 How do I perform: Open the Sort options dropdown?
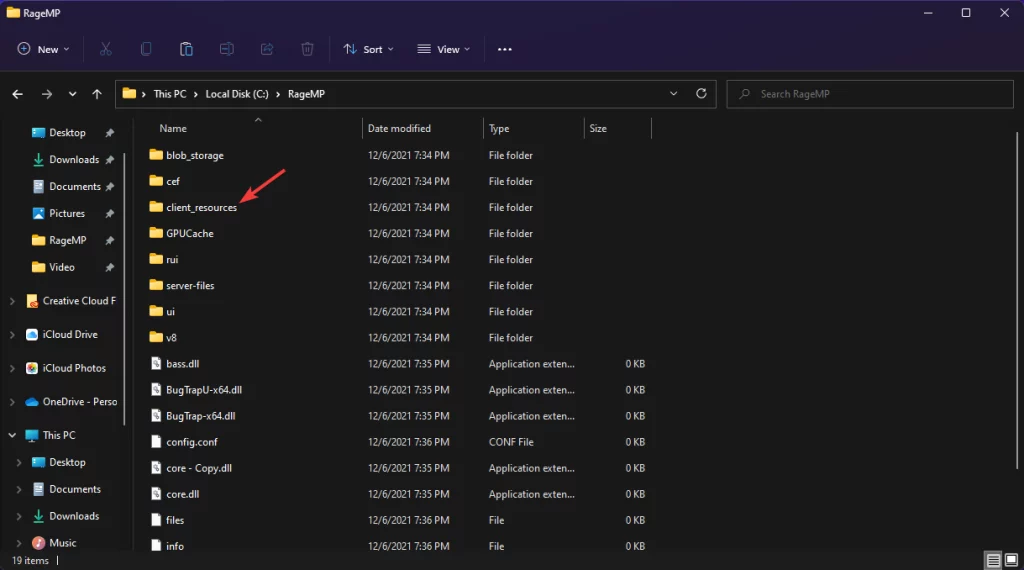click(x=368, y=49)
